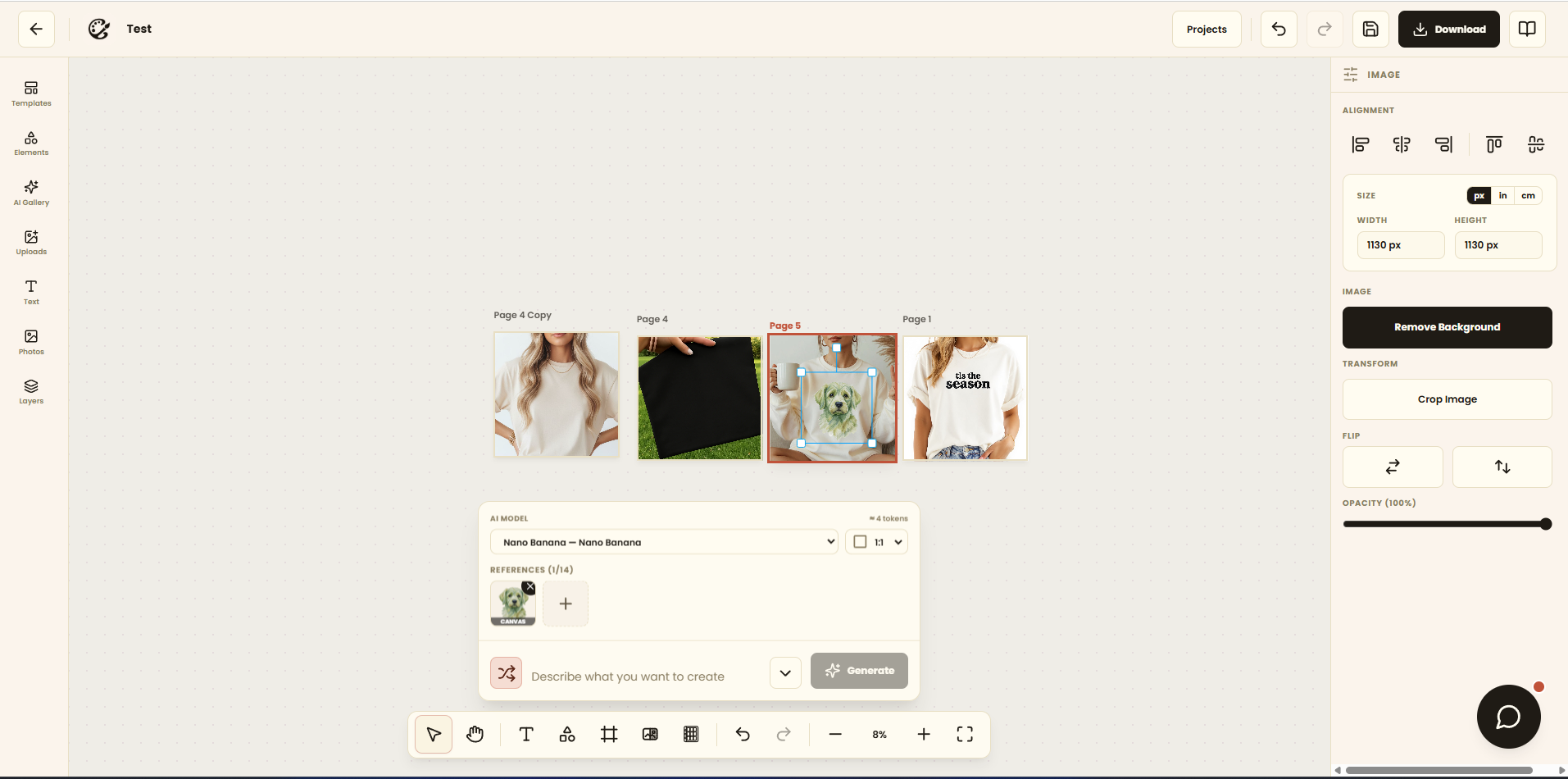
Task: Save the project with disk icon
Action: 1370,29
